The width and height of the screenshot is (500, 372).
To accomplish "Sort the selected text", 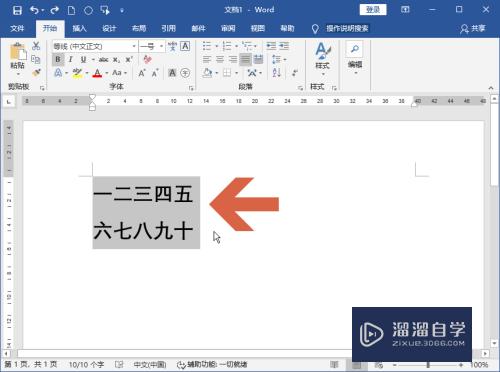I will coord(276,73).
